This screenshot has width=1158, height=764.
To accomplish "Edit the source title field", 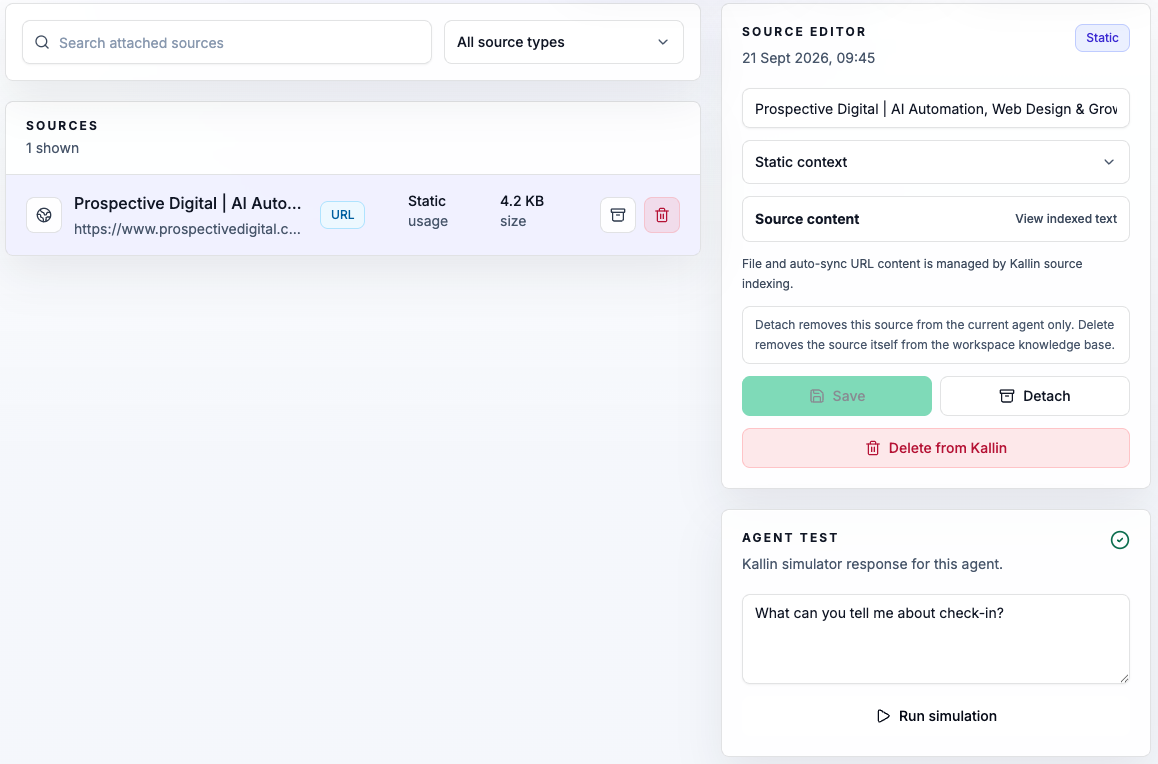I will click(x=936, y=109).
